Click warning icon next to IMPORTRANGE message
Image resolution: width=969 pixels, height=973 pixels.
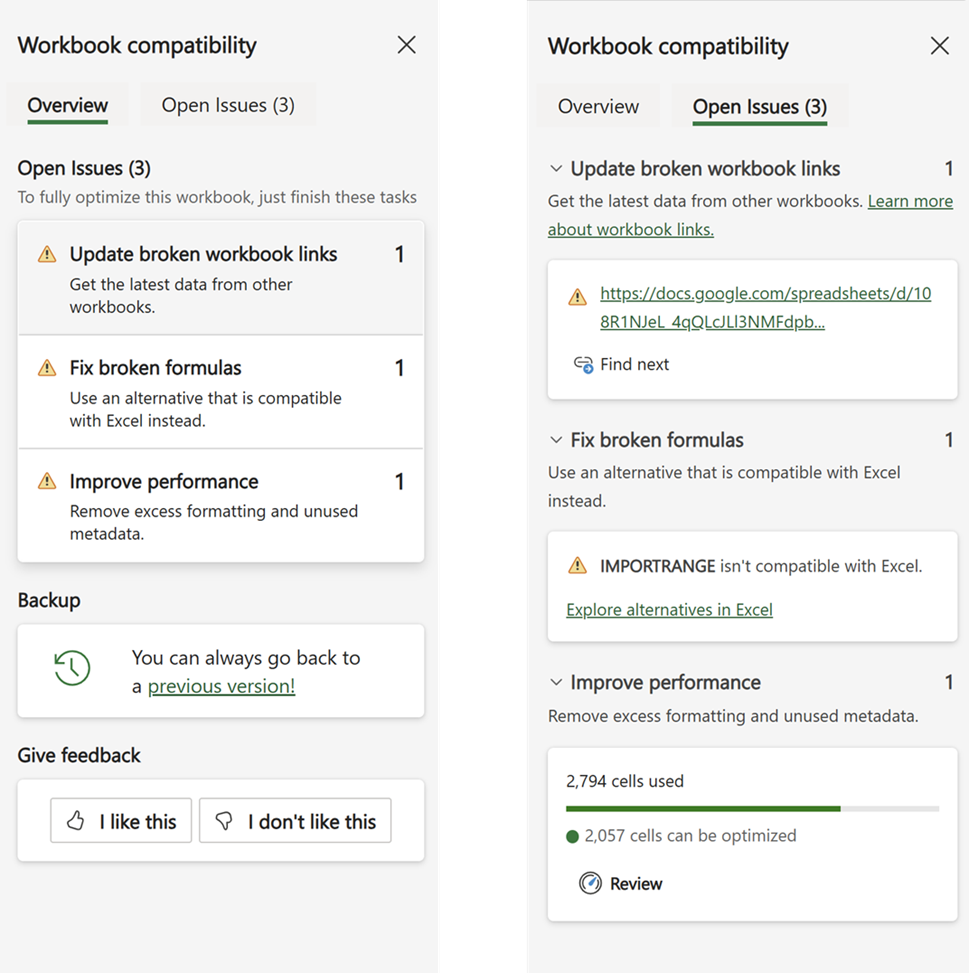pyautogui.click(x=578, y=565)
